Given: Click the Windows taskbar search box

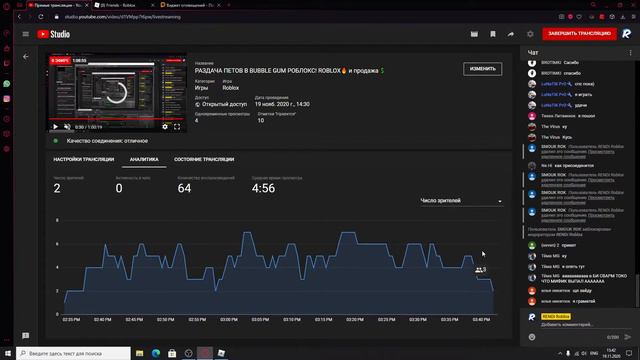Looking at the screenshot, I should pyautogui.click(x=73, y=353).
